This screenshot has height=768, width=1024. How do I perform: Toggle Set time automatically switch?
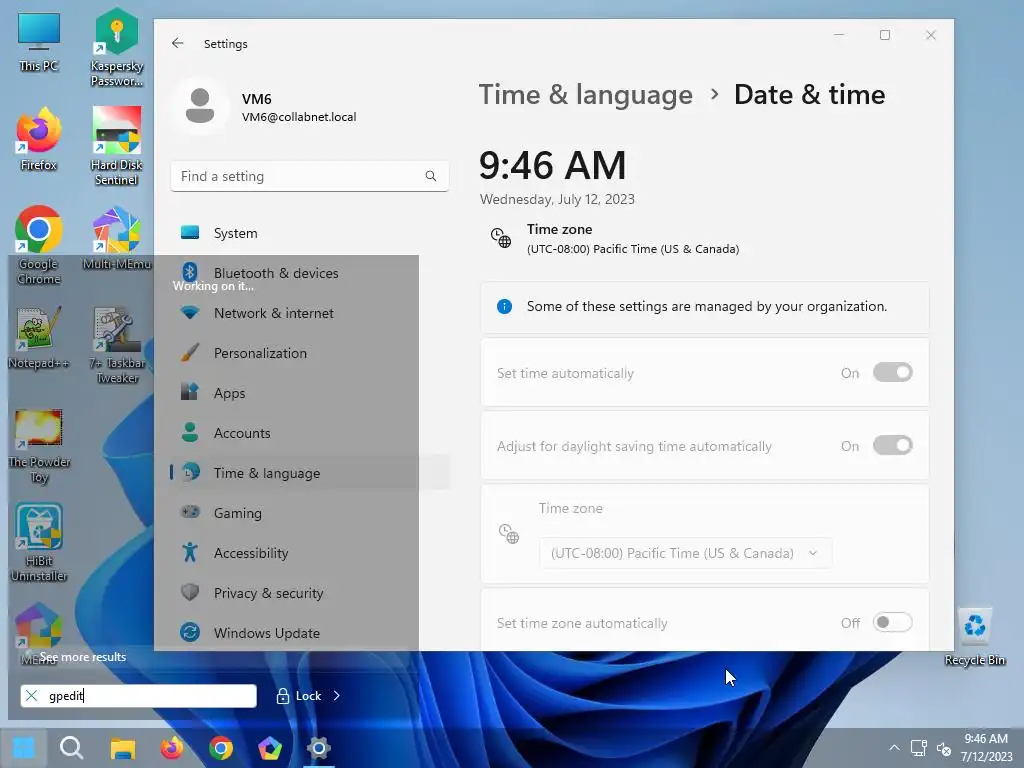click(893, 373)
